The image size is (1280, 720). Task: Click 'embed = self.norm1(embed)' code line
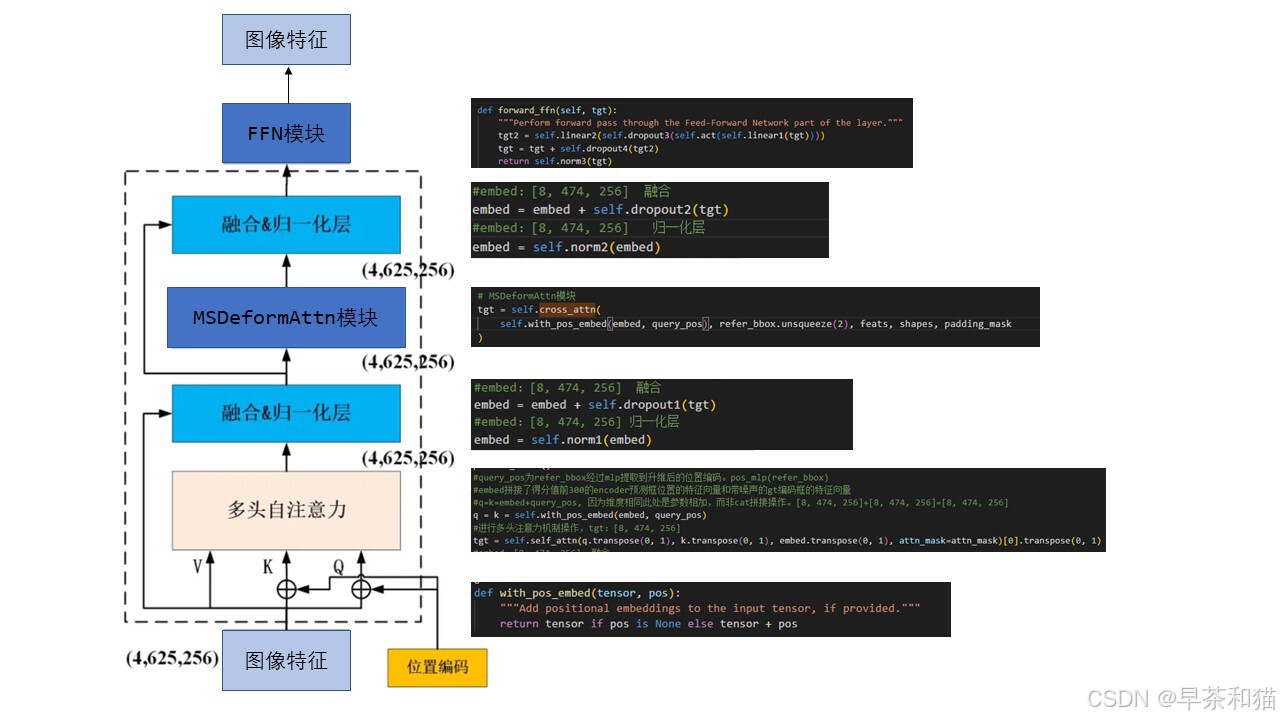click(x=562, y=440)
